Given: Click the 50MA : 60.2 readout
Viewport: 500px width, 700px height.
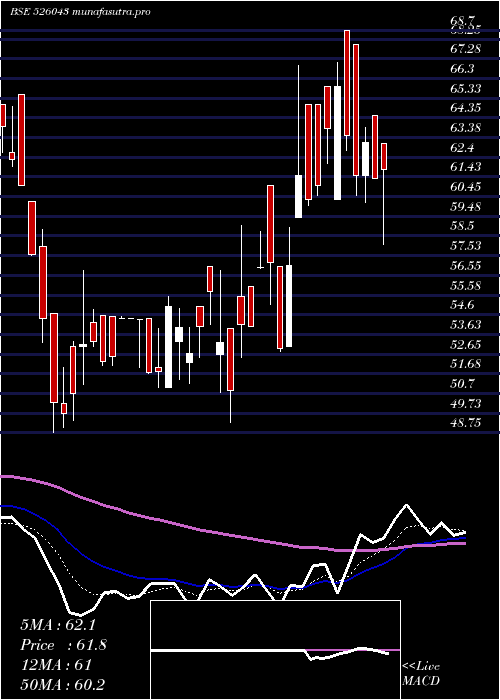Looking at the screenshot, I should 62,684.
